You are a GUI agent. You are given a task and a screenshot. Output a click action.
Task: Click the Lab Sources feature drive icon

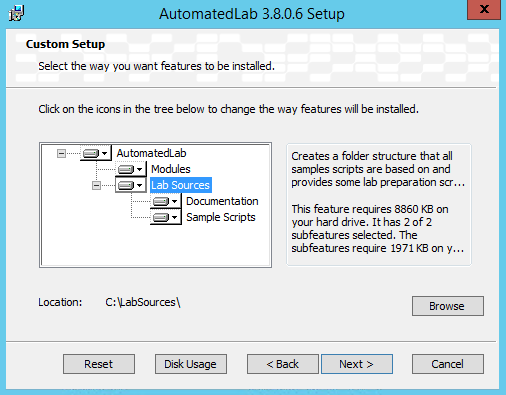point(126,185)
